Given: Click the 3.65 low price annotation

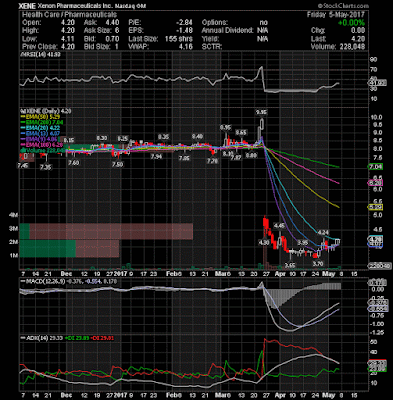Looking at the screenshot, I should coord(290,265).
